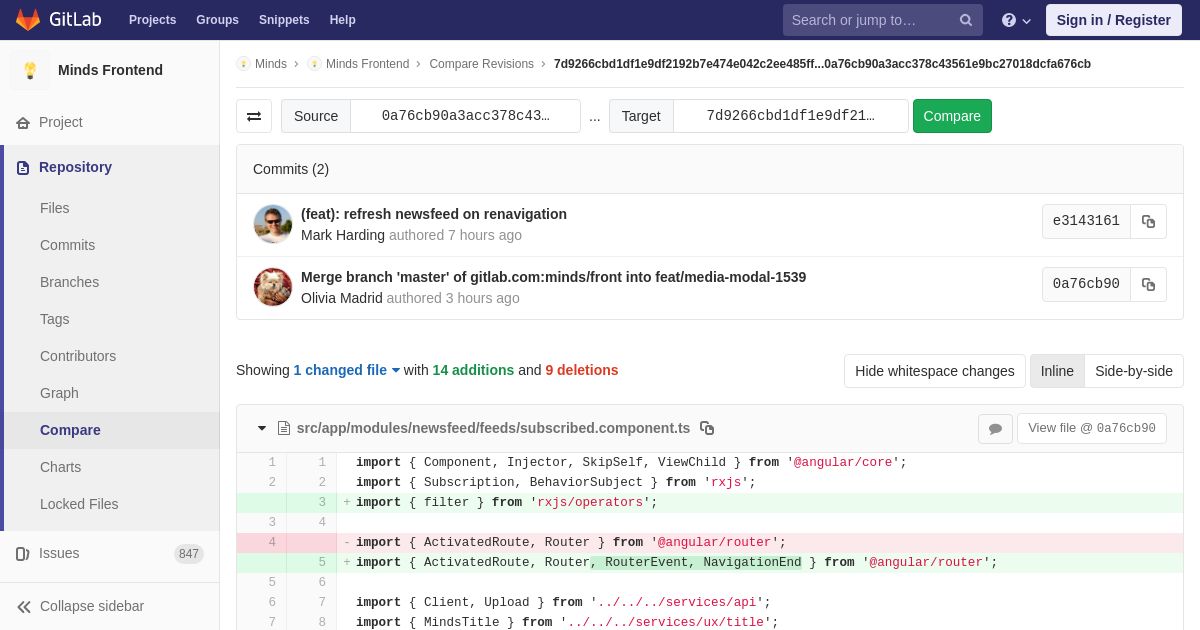The width and height of the screenshot is (1200, 630).
Task: Copy commit SHA e3143161 to clipboard
Action: click(x=1148, y=222)
